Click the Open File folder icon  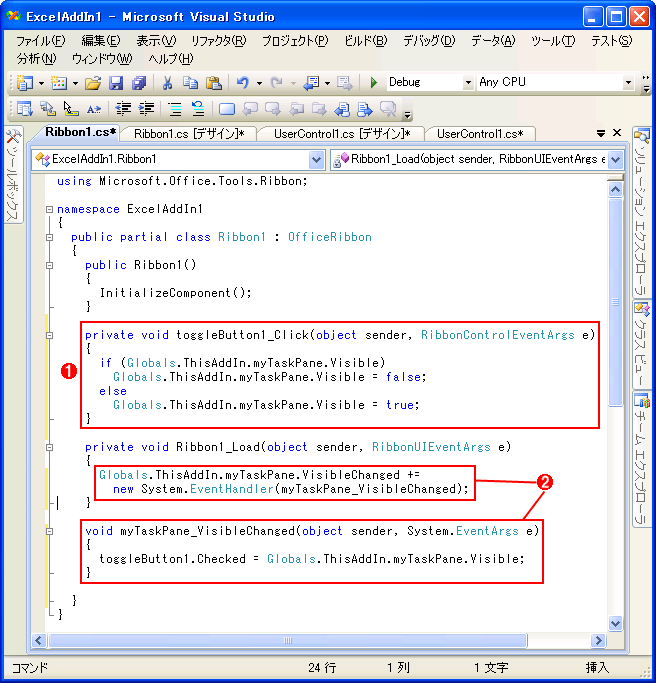[x=93, y=82]
